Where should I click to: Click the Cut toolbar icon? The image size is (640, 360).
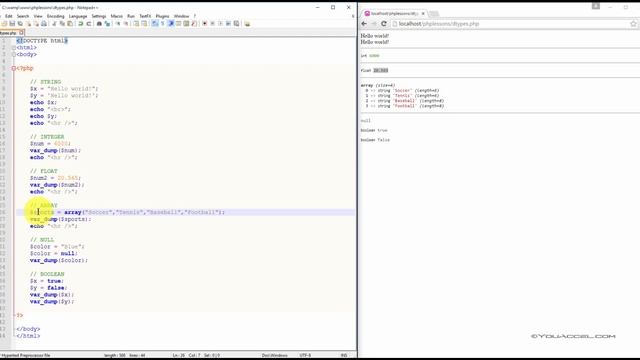[55, 24]
